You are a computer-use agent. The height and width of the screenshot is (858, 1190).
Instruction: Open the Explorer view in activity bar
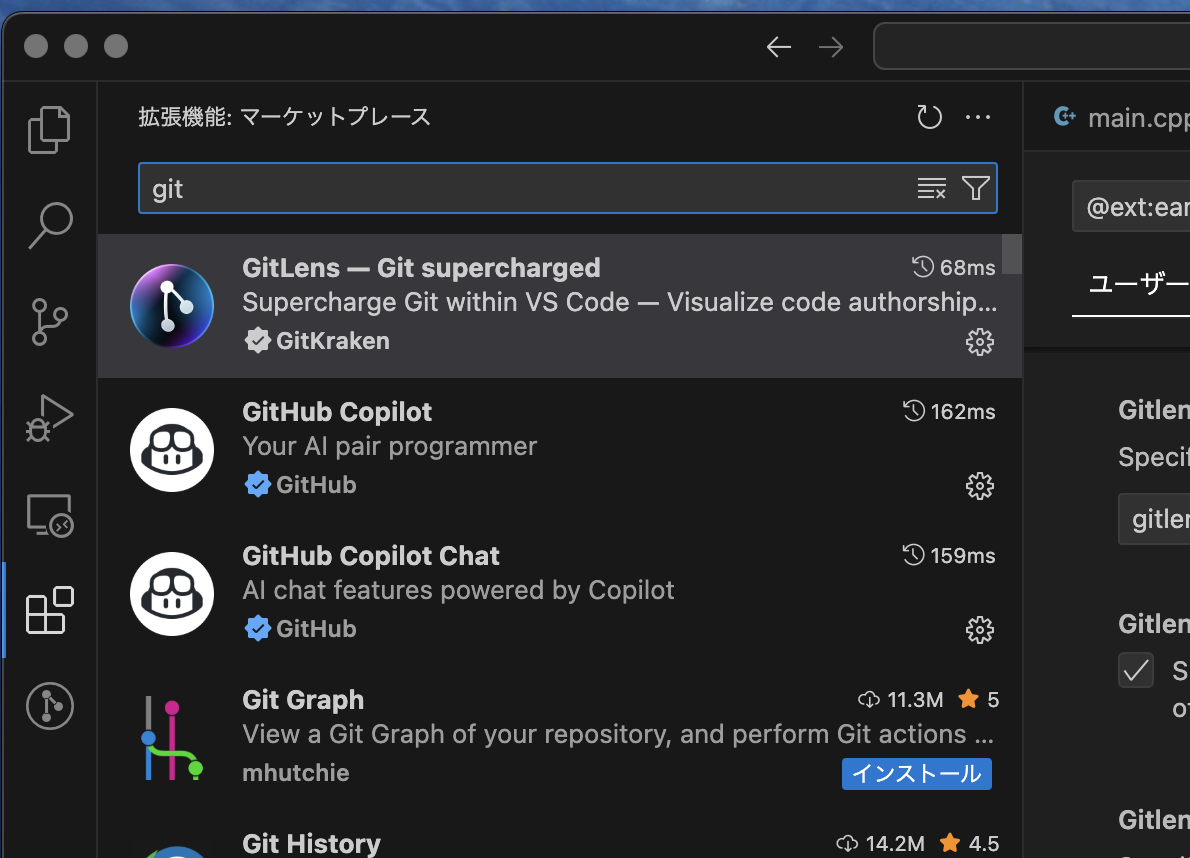point(49,130)
